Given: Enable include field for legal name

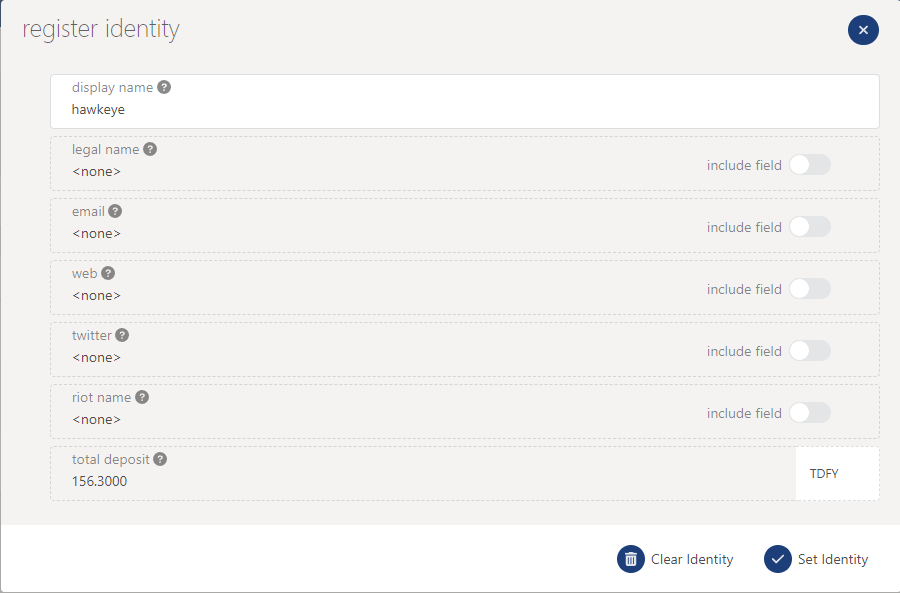Looking at the screenshot, I should click(810, 165).
